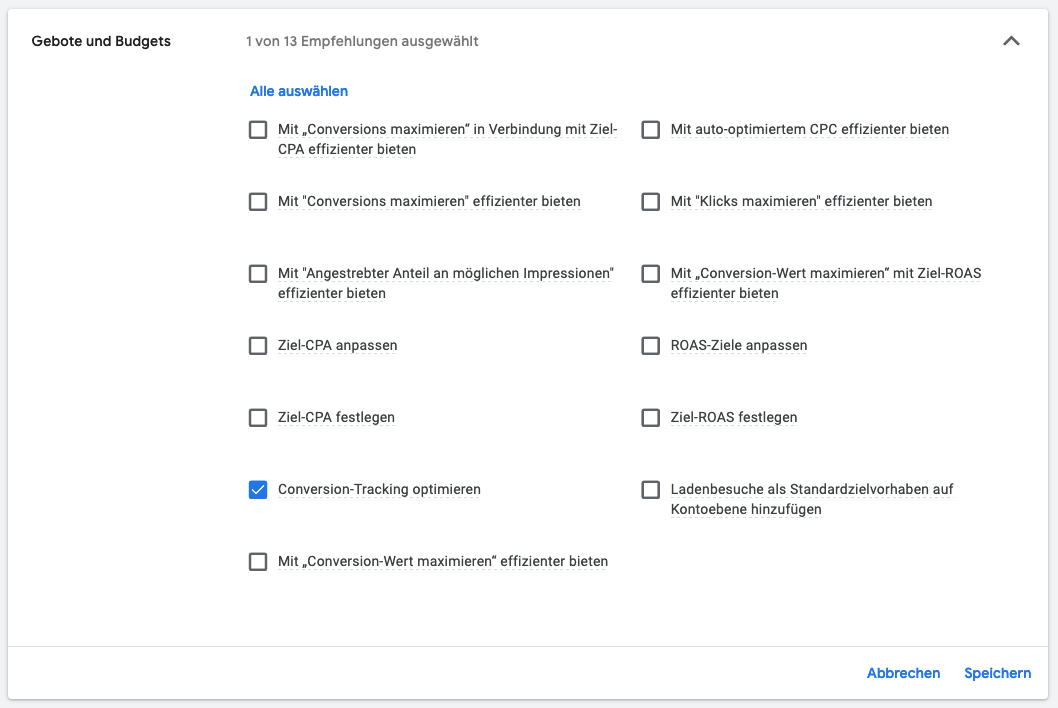The height and width of the screenshot is (708, 1058).
Task: Click the Gebote und Budgets heading
Action: (x=101, y=42)
